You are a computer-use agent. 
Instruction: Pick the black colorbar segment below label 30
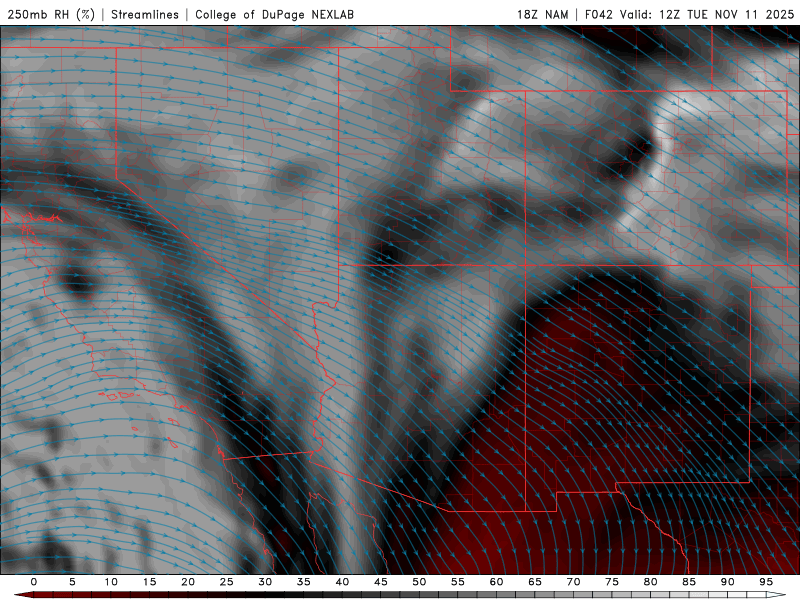(x=272, y=595)
